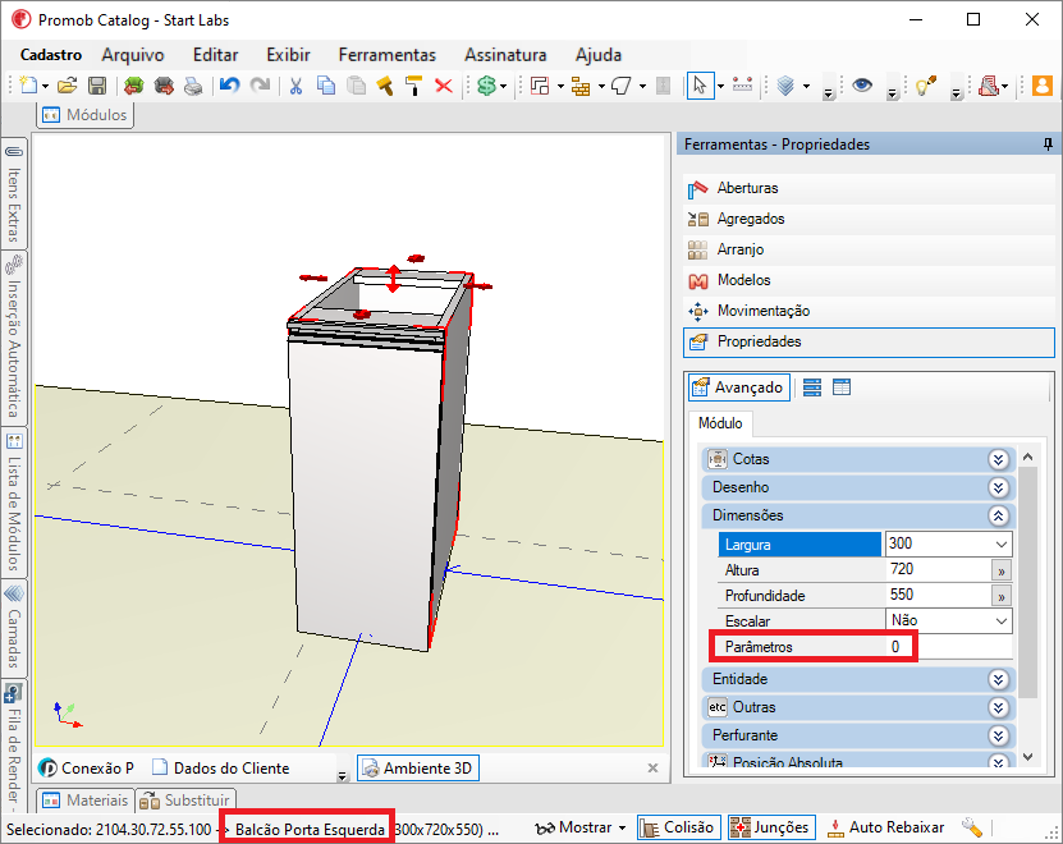Click the yellow brush icon
Viewport: 1063px width, 844px height.
tap(385, 85)
